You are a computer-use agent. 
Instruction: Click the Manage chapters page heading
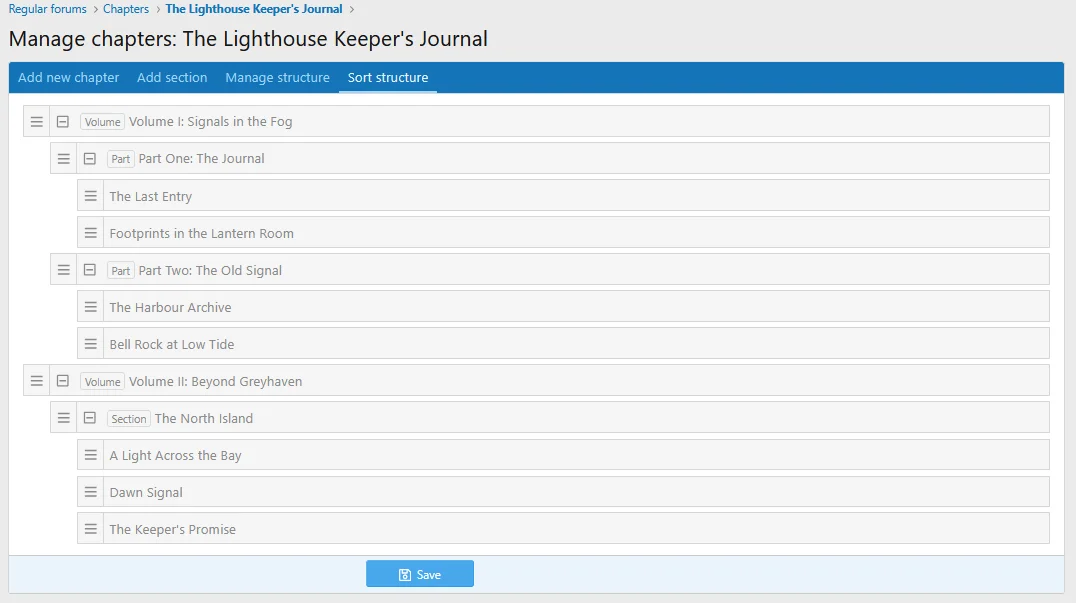248,39
